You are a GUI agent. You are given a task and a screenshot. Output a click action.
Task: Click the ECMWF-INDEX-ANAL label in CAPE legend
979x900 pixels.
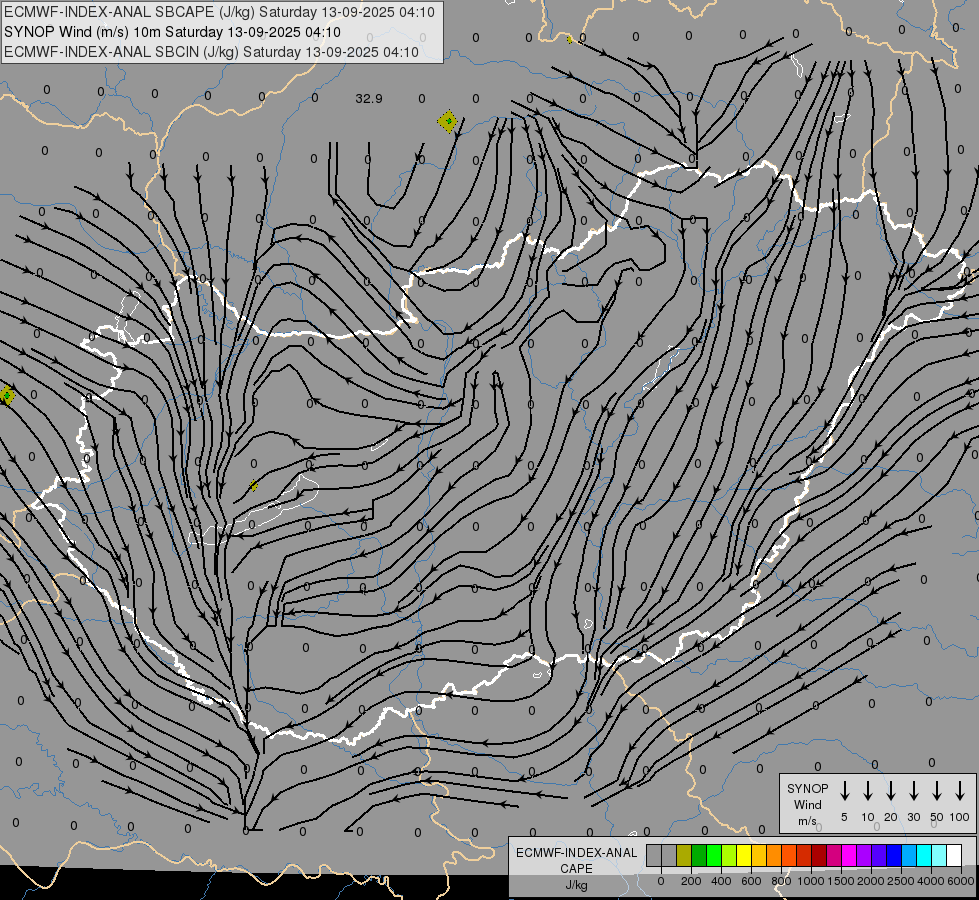point(577,853)
